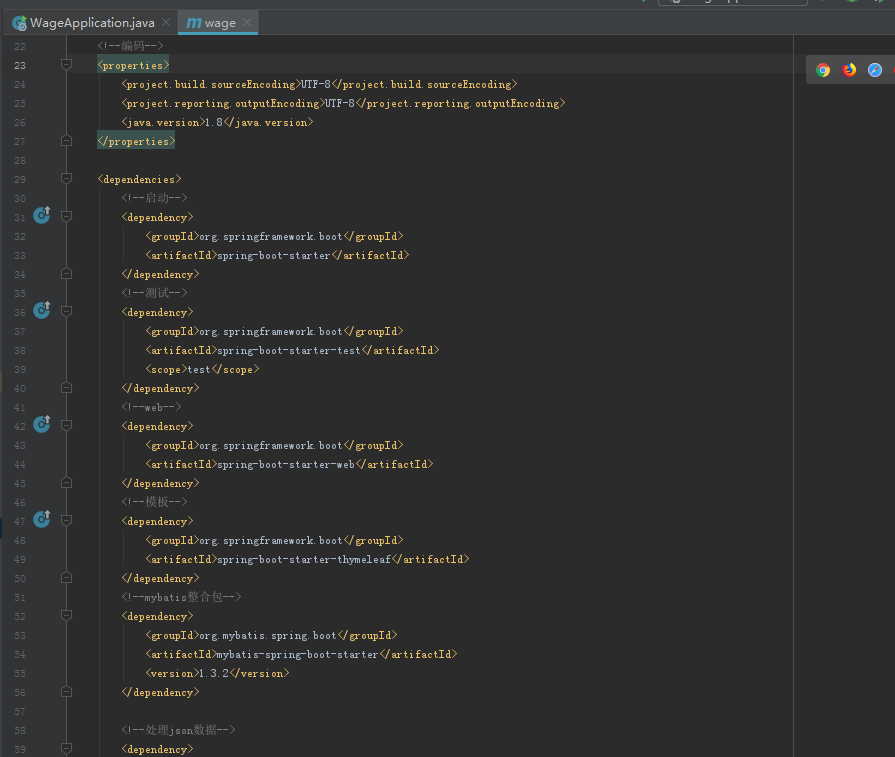Click the opening properties tag

pyautogui.click(x=133, y=65)
